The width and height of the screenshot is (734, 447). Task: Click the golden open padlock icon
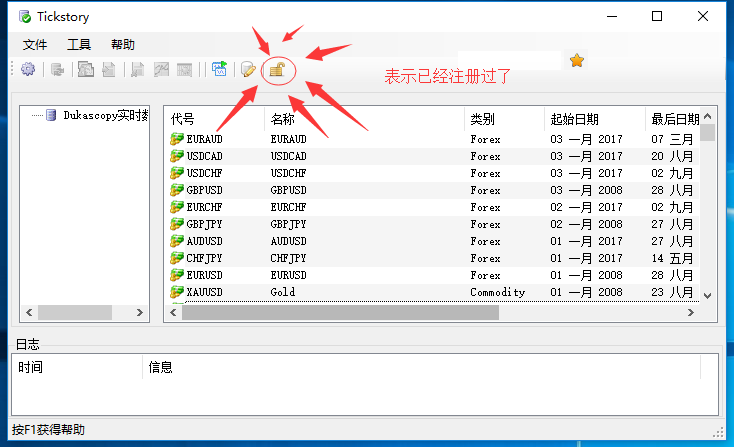click(278, 70)
